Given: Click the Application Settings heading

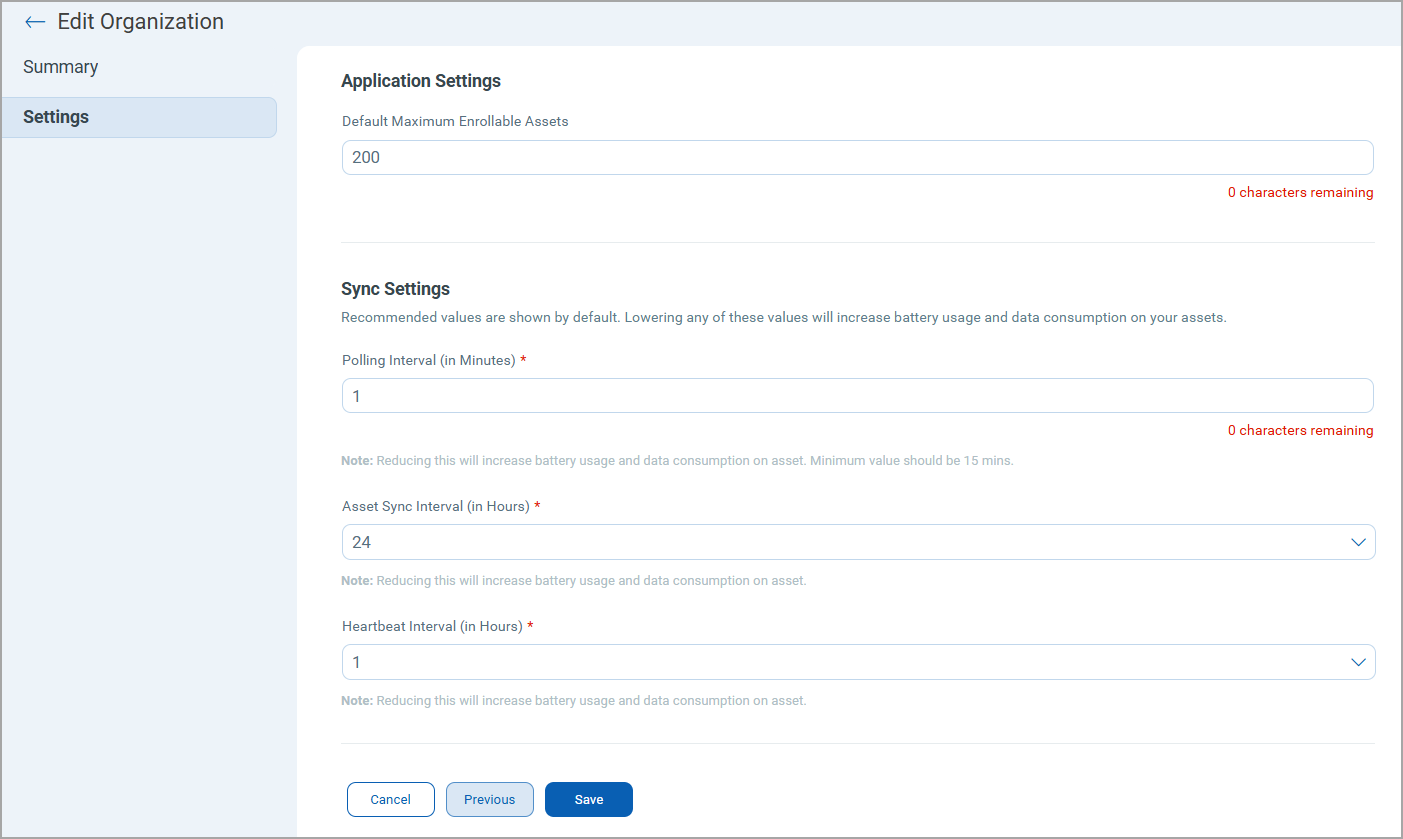Looking at the screenshot, I should tap(421, 81).
